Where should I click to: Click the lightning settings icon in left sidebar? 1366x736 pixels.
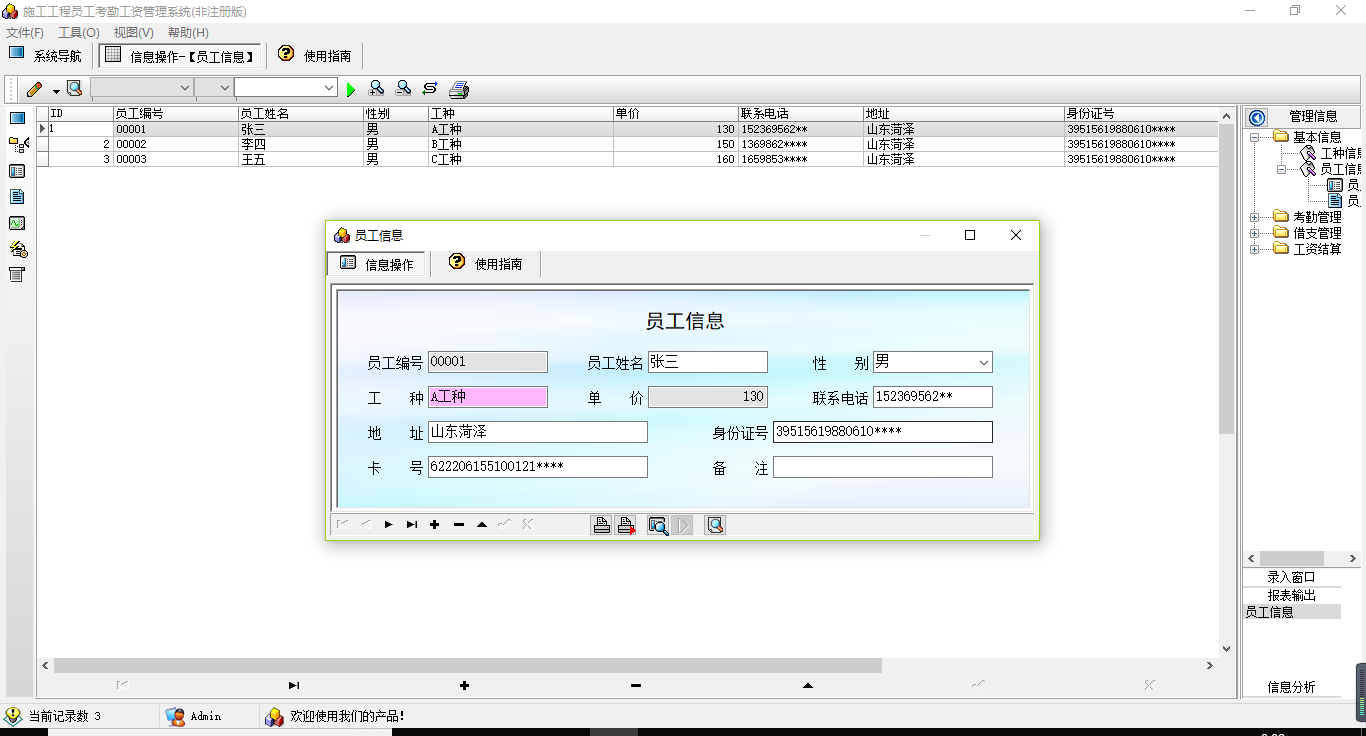pyautogui.click(x=18, y=249)
